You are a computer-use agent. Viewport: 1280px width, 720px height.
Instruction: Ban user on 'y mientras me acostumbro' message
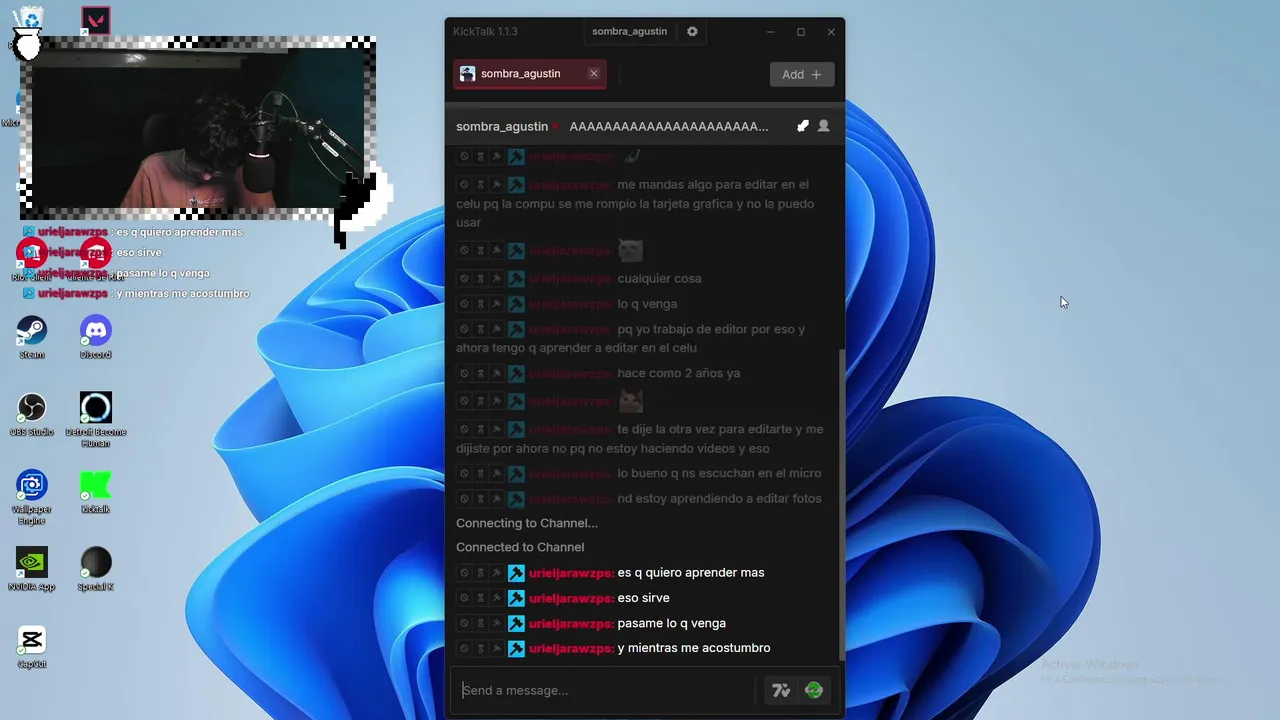pos(464,648)
